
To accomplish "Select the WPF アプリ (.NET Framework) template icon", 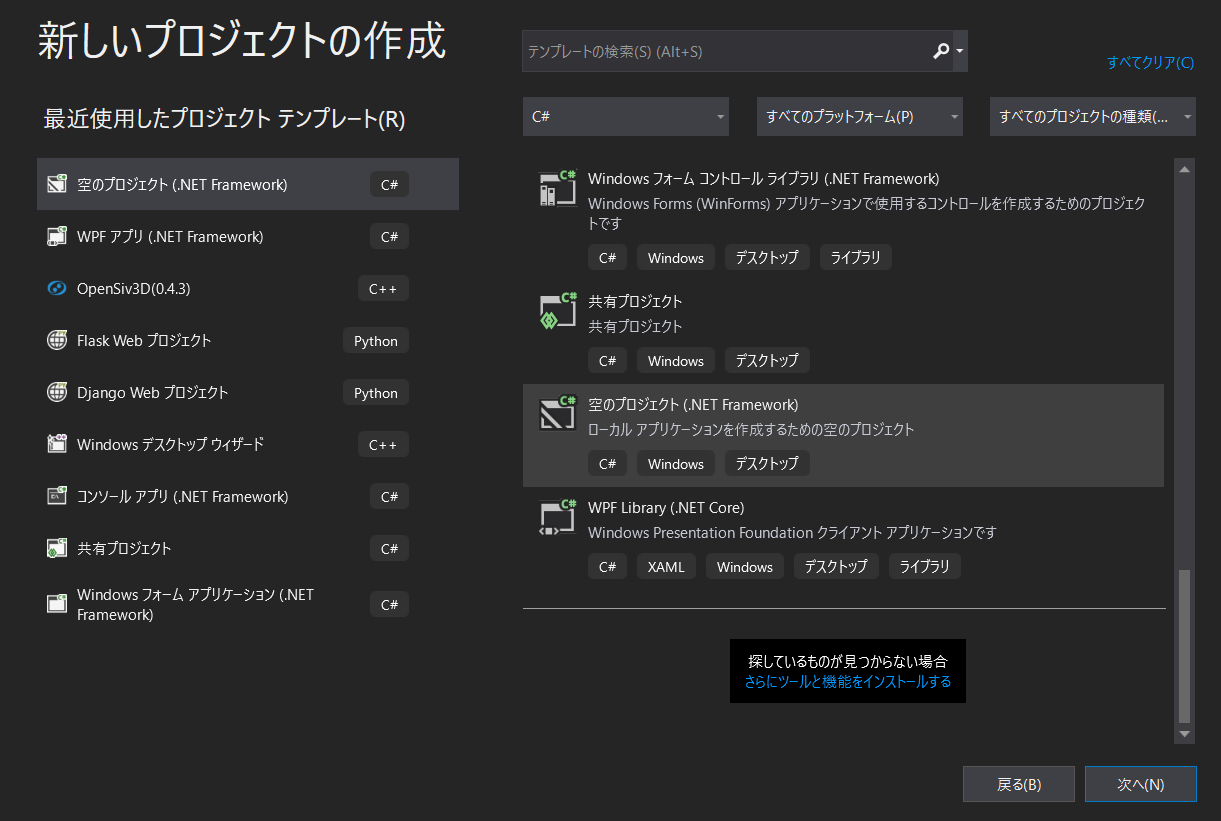I will click(x=57, y=236).
